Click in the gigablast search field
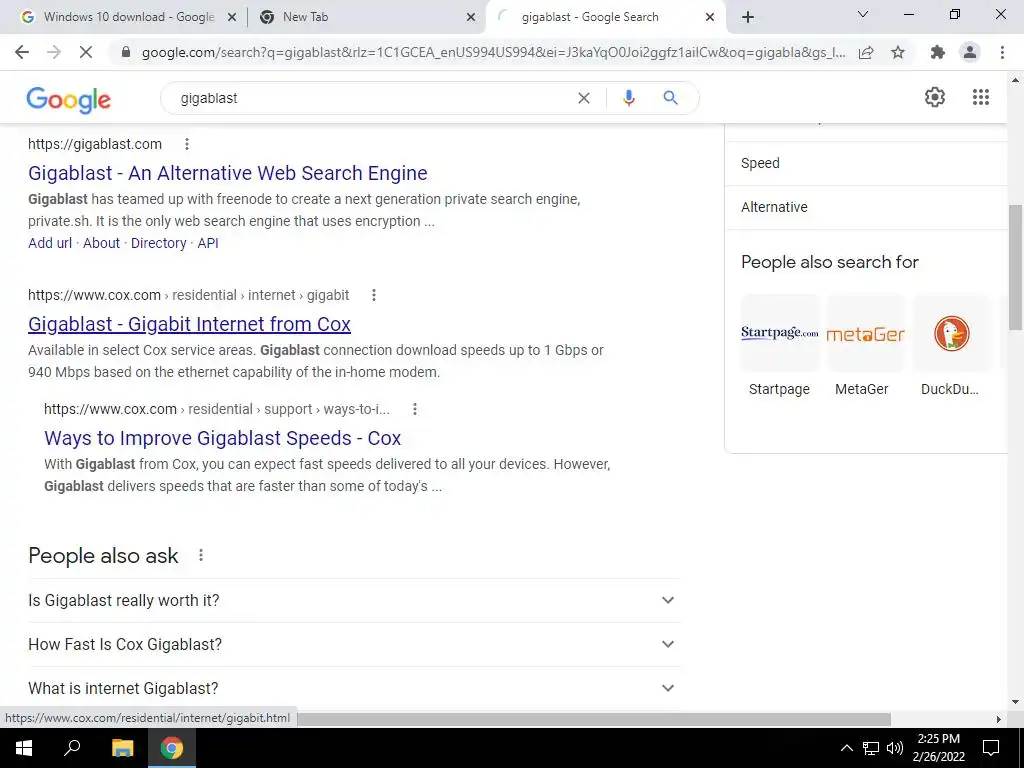The image size is (1024, 768). pos(372,98)
